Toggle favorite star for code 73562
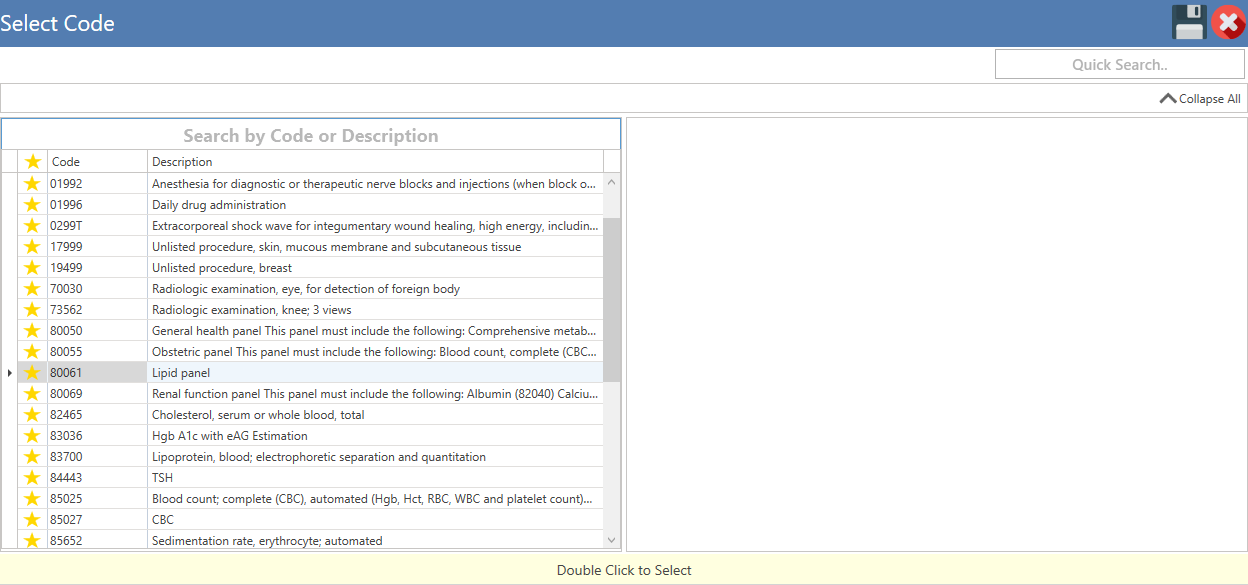 coord(33,310)
